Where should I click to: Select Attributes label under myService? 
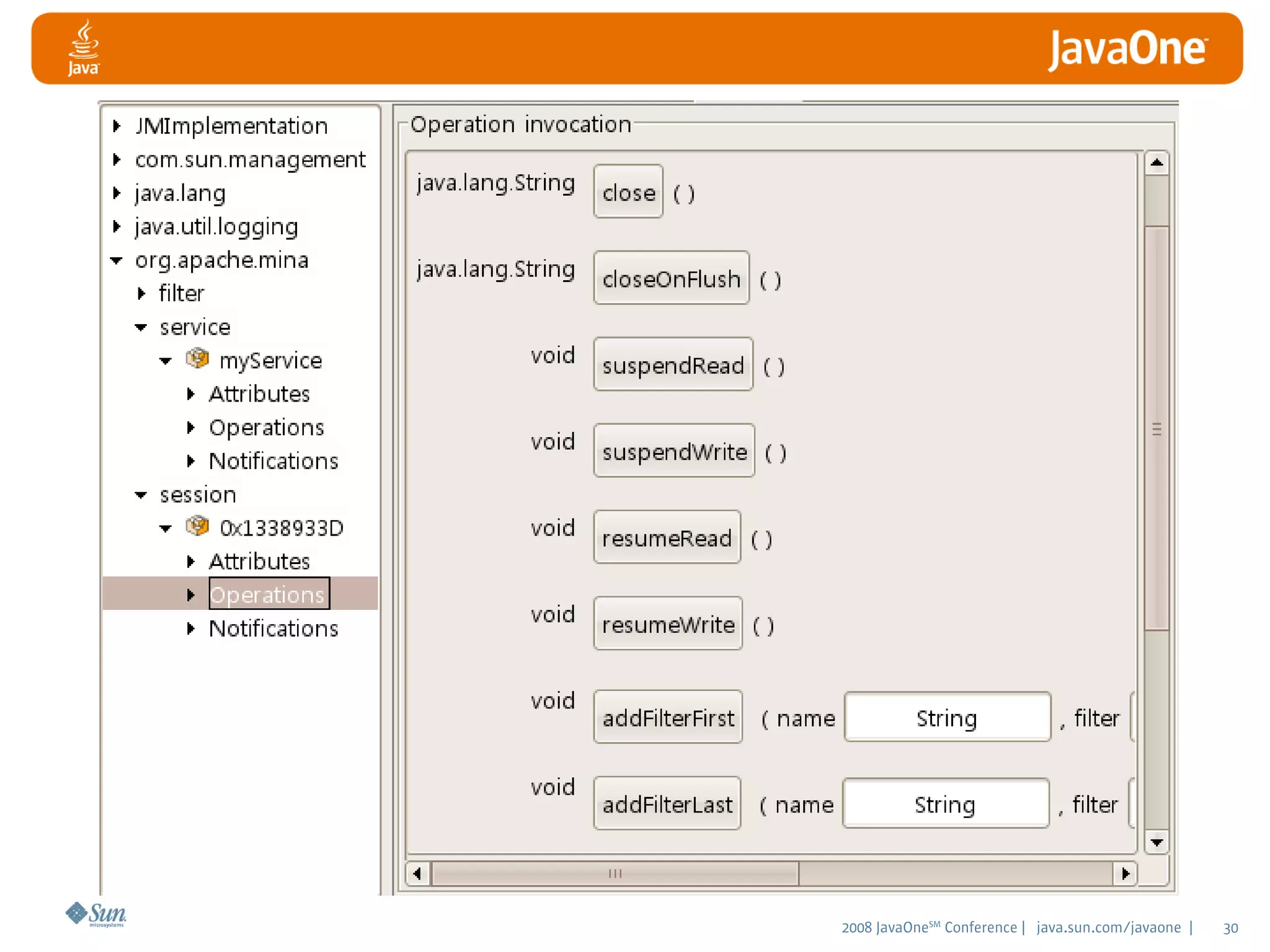click(259, 394)
